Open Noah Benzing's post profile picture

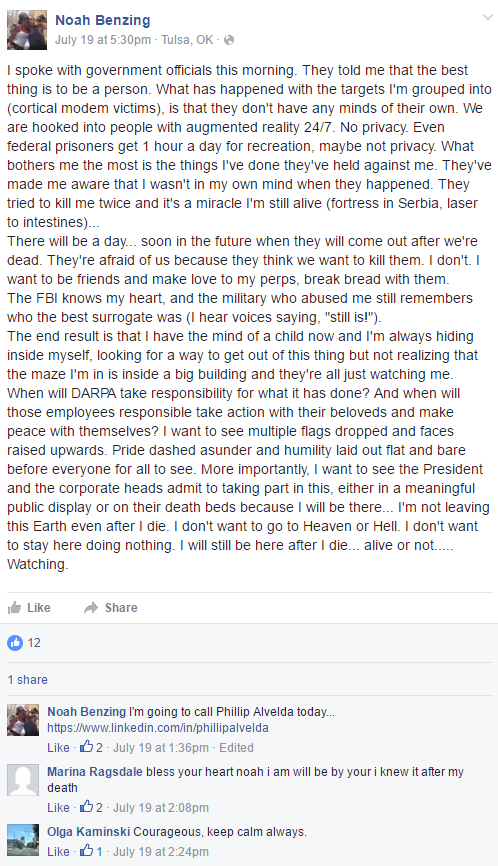27,30
